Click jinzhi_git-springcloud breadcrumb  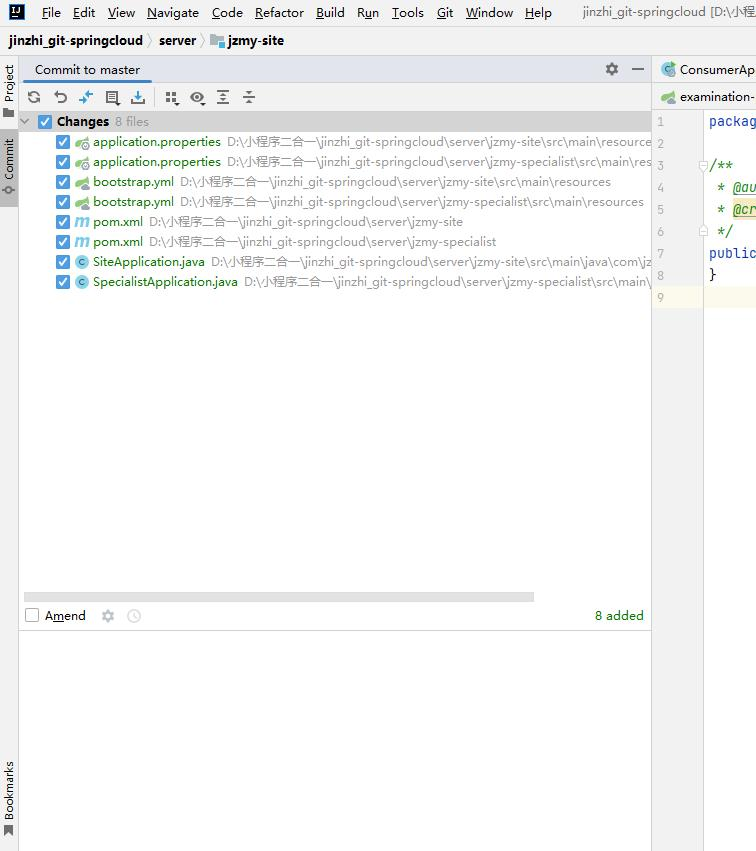[75, 41]
